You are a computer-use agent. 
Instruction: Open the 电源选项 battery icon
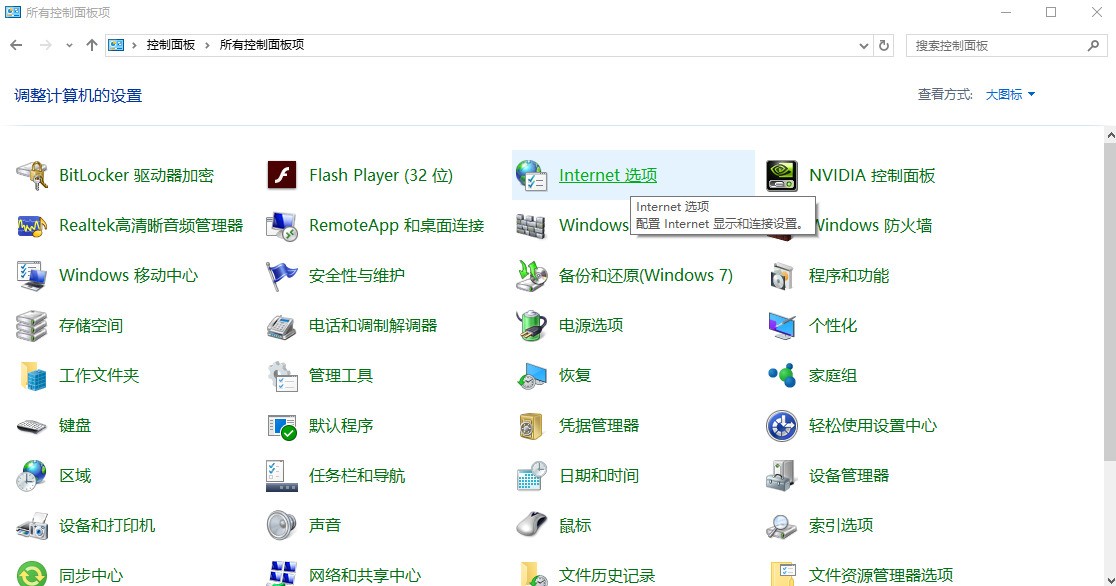click(x=532, y=325)
